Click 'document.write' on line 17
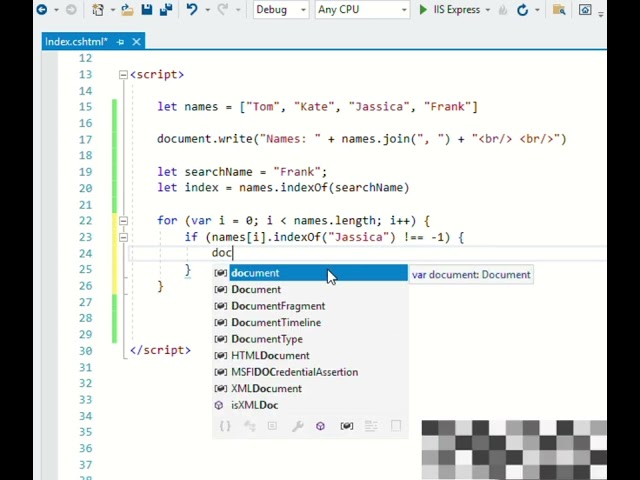The height and width of the screenshot is (480, 640). [205, 139]
